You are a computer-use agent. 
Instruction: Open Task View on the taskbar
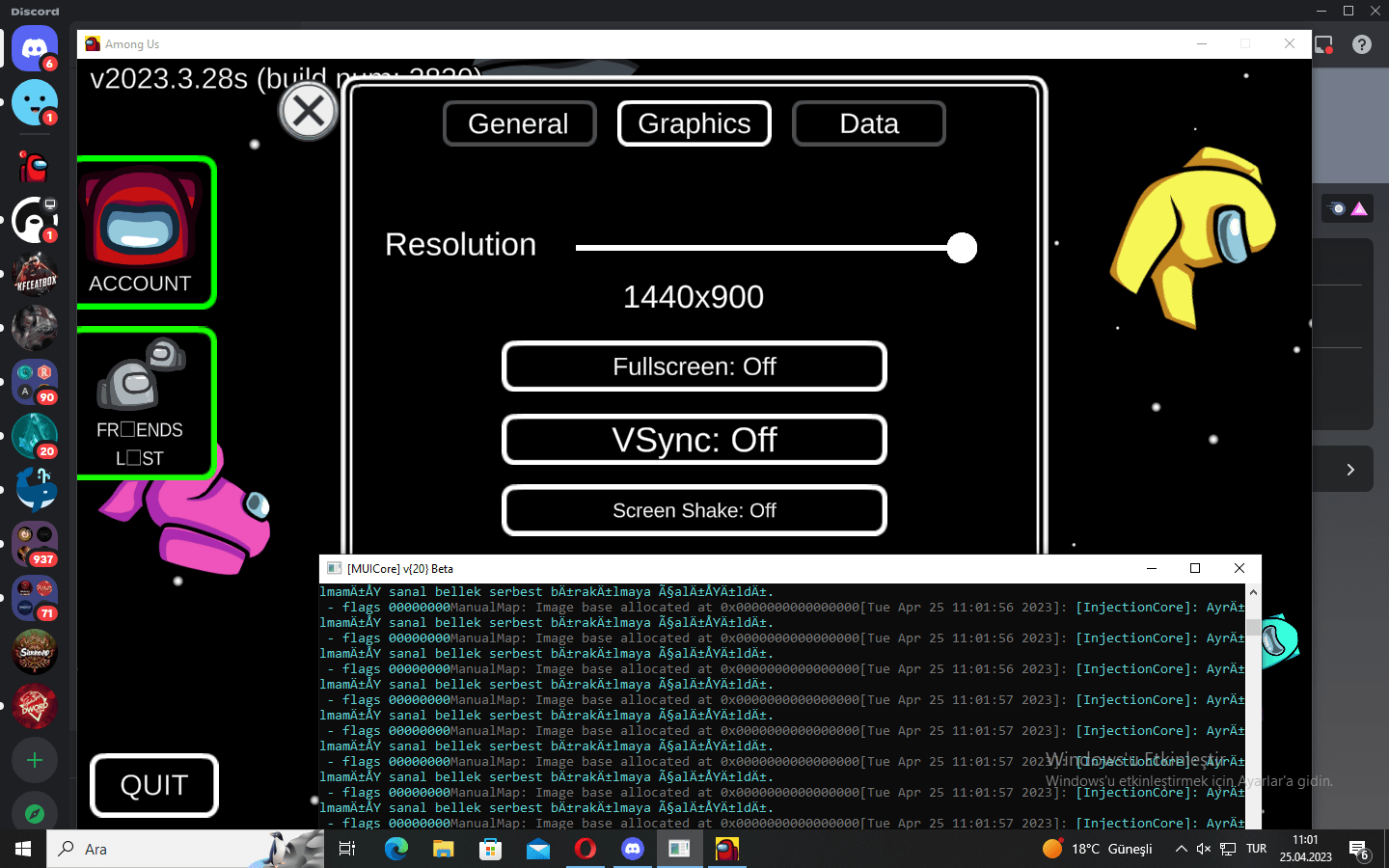(347, 849)
